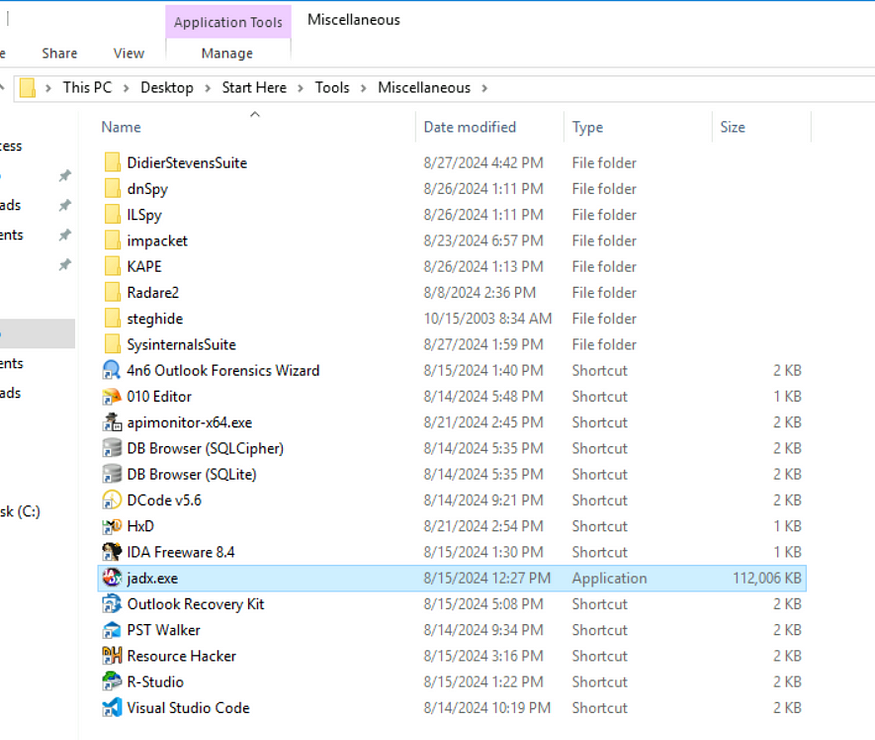Go to Desktop in breadcrumb

tap(167, 88)
